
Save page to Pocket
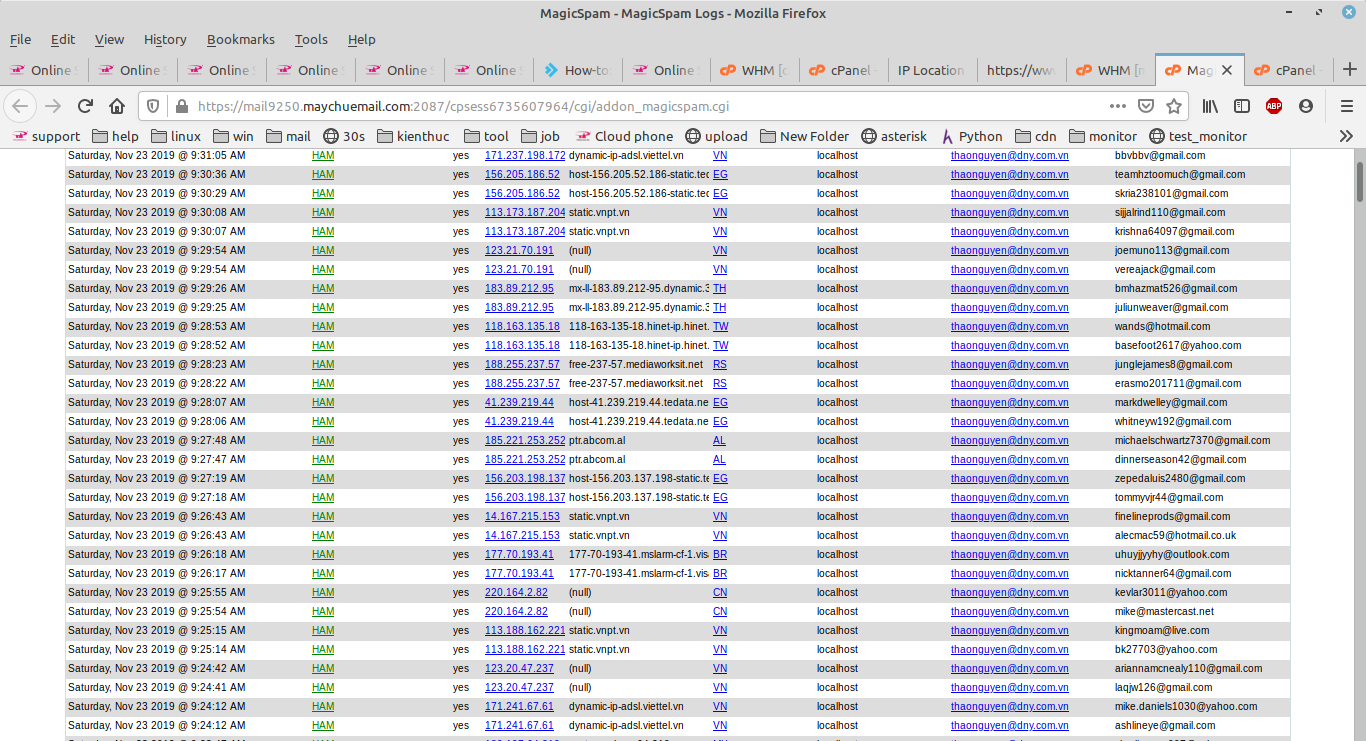tap(1146, 105)
